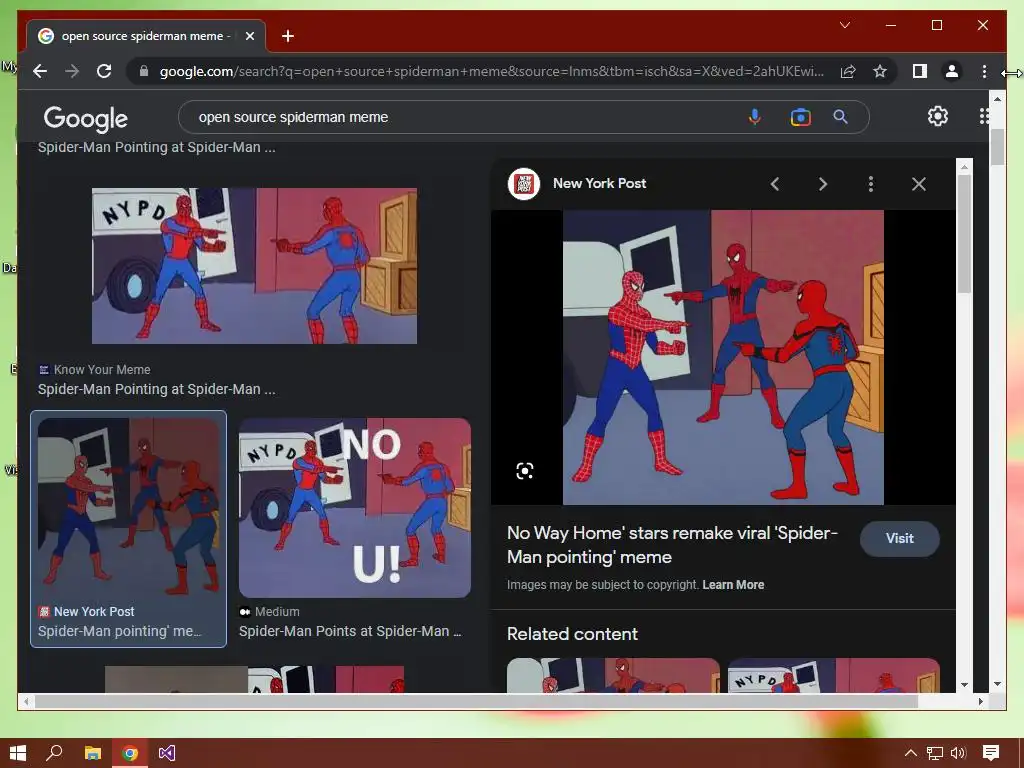This screenshot has height=768, width=1024.
Task: Click the browser forward arrow
Action: pyautogui.click(x=72, y=71)
